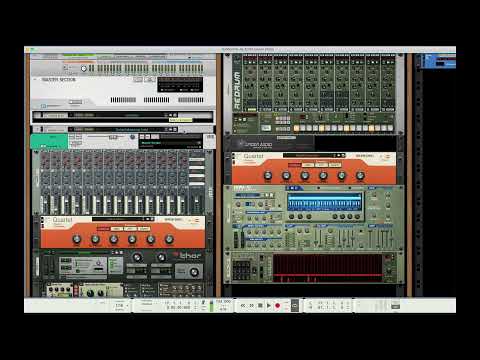The width and height of the screenshot is (480, 360).
Task: Click the transport Fast Forward button
Action: (252, 305)
